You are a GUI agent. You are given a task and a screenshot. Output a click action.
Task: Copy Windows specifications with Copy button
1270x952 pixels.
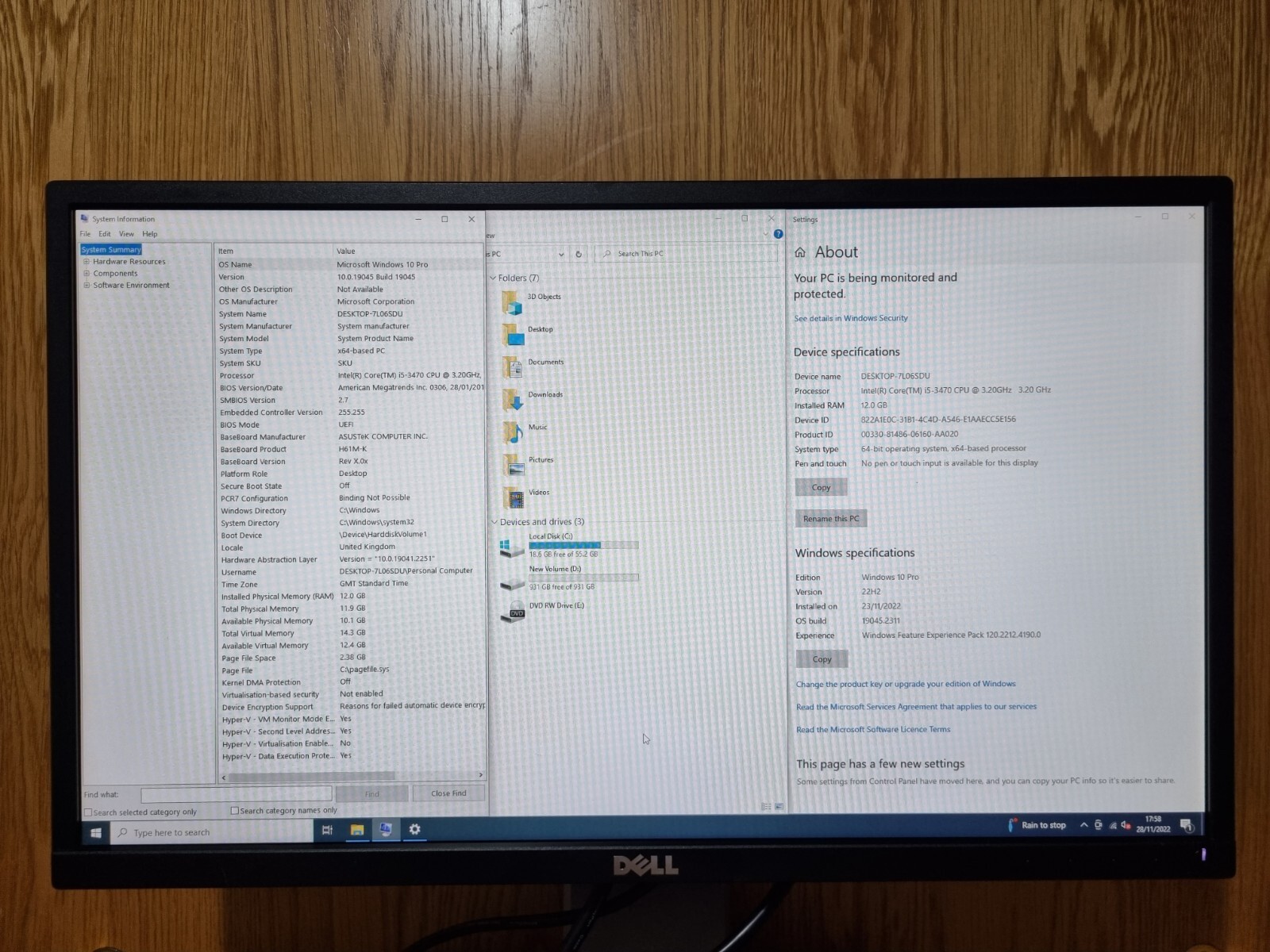click(x=822, y=659)
